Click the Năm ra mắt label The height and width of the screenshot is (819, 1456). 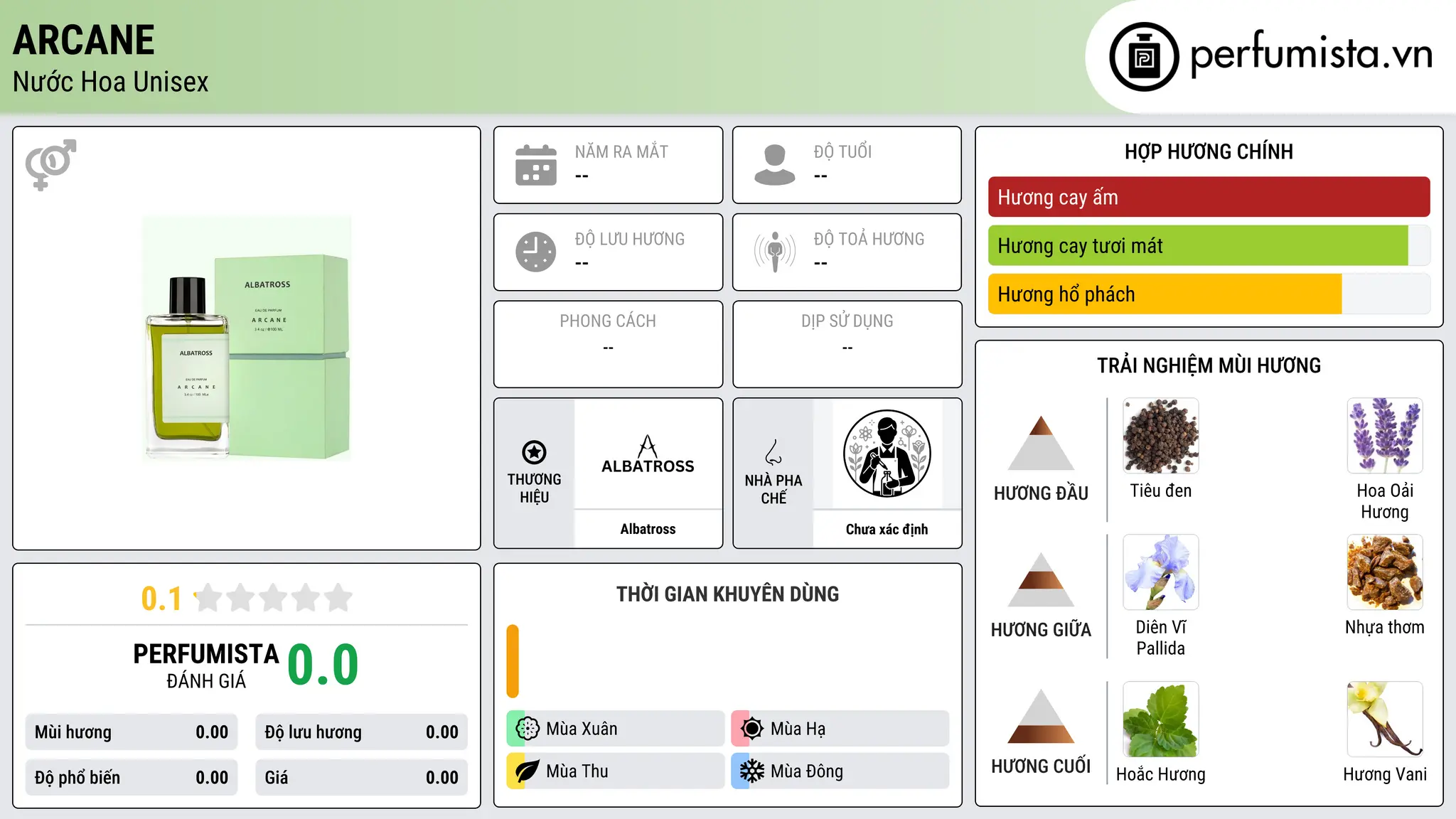621,152
